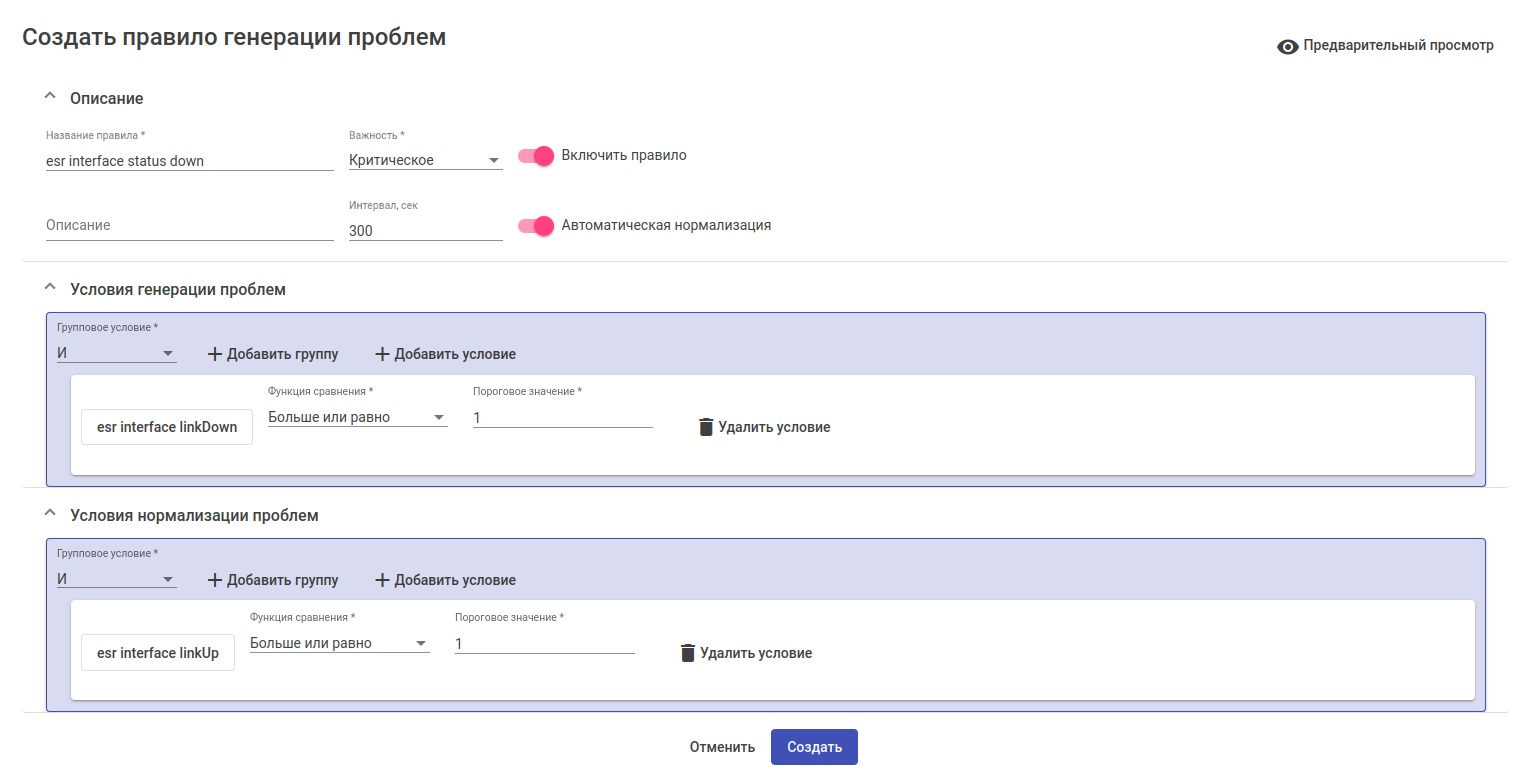Open the 'Важность' severity dropdown

pos(425,160)
